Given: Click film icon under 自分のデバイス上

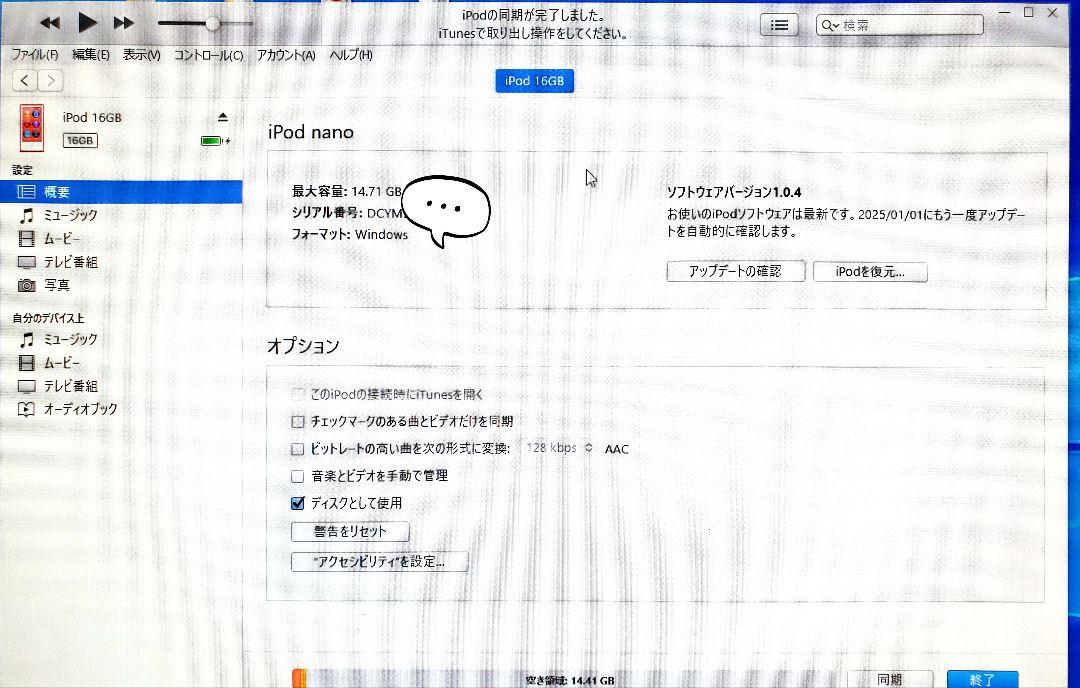Looking at the screenshot, I should (26, 363).
